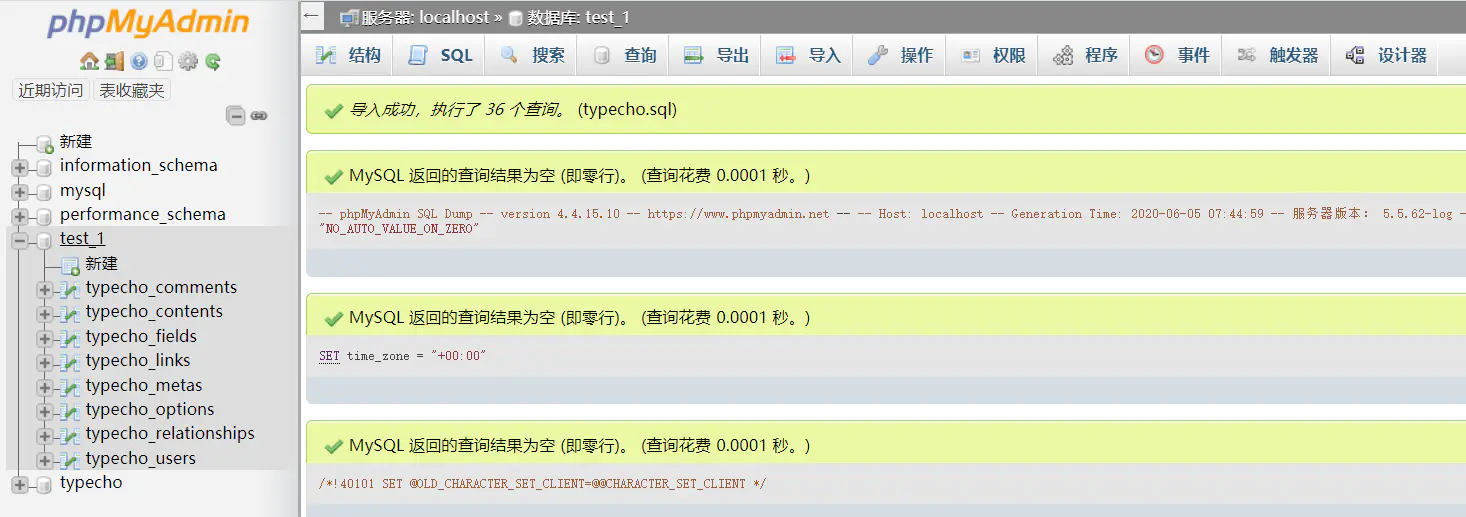Expand the typecho_metas table node
The width and height of the screenshot is (1466, 517).
tap(45, 387)
